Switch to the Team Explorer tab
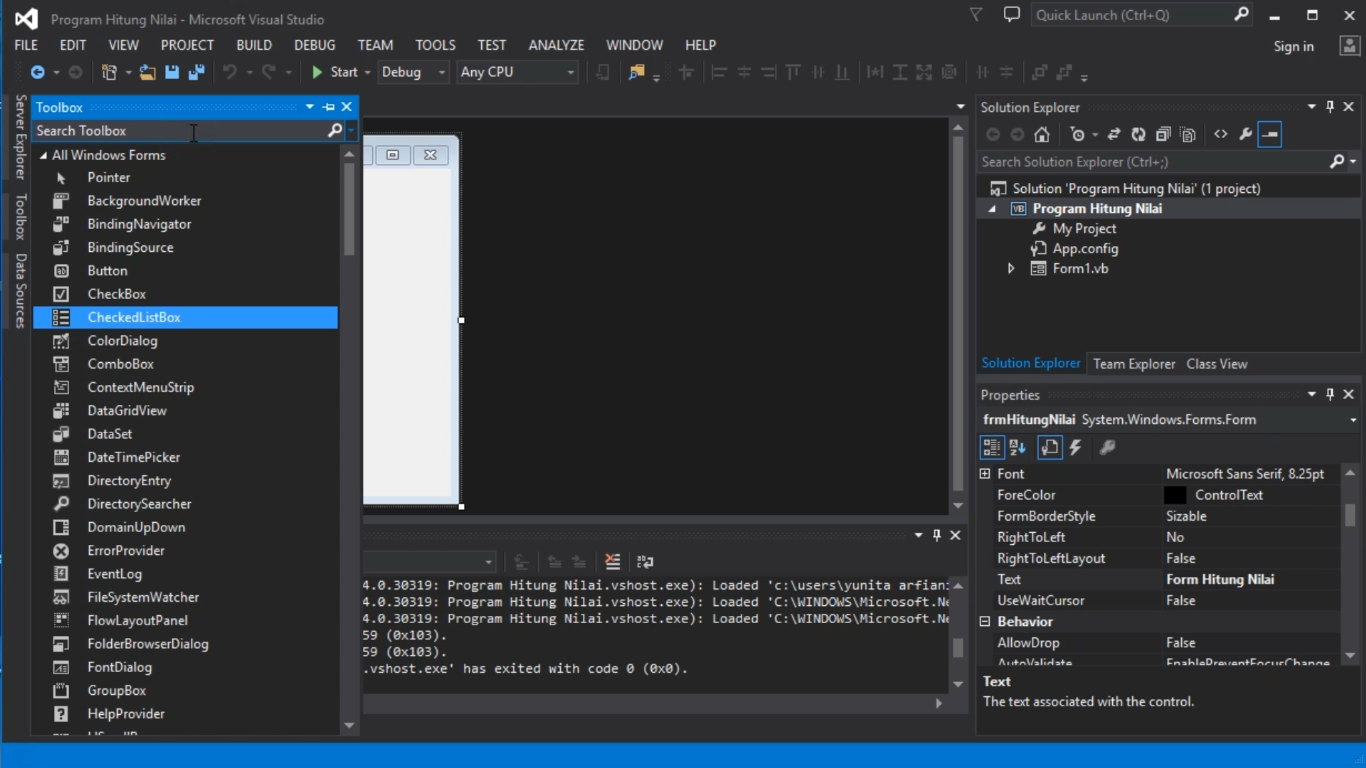Viewport: 1366px width, 768px height. [x=1134, y=364]
